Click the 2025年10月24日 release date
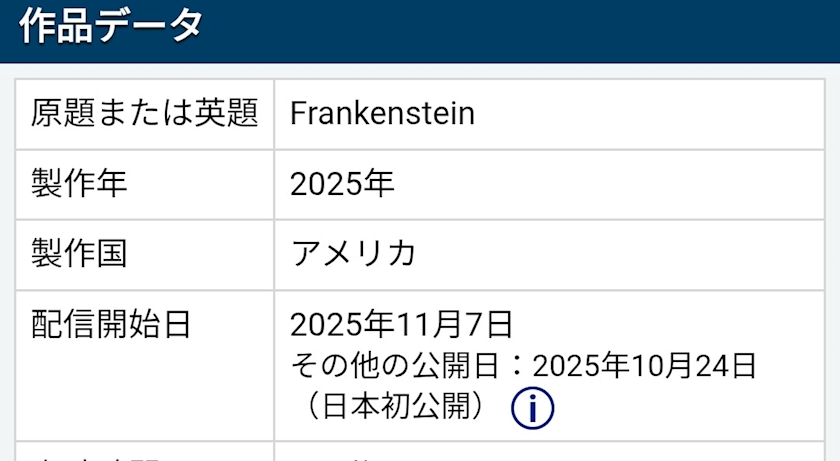This screenshot has height=461, width=840. click(x=644, y=366)
